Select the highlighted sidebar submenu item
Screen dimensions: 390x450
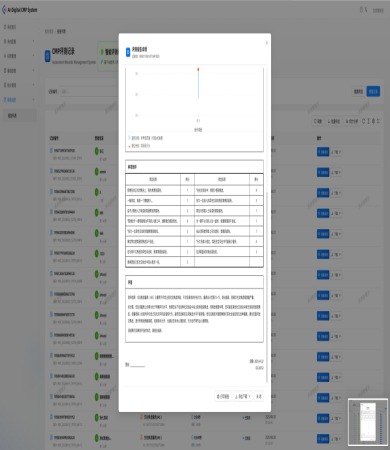(x=20, y=116)
